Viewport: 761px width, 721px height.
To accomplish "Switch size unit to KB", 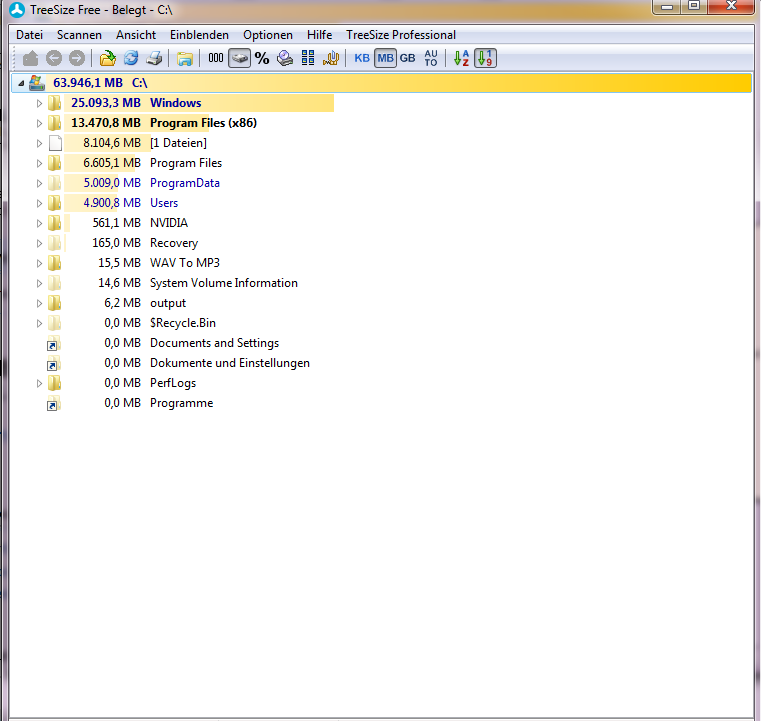I will (x=362, y=58).
